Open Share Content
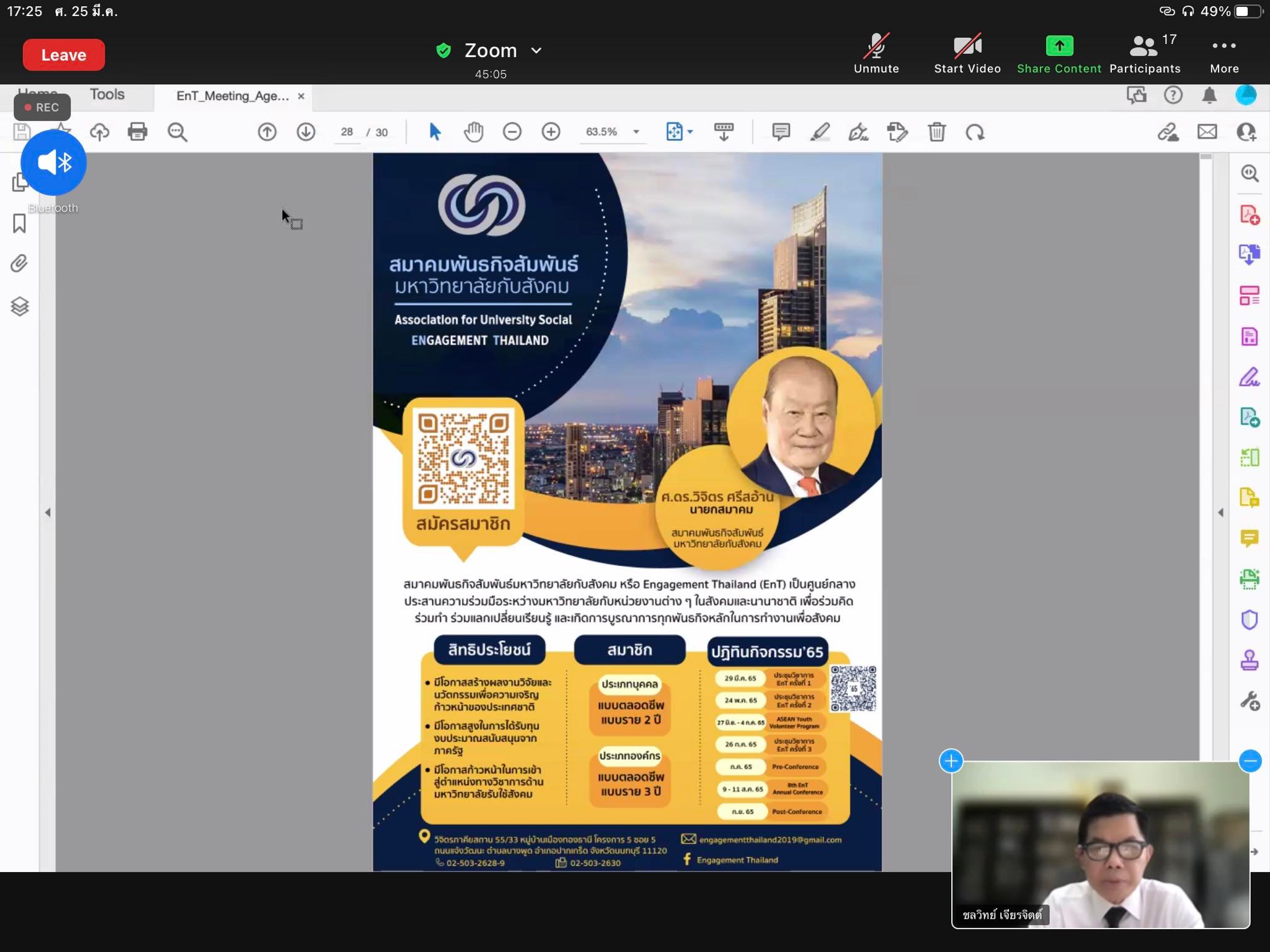Image resolution: width=1270 pixels, height=952 pixels. (1059, 54)
